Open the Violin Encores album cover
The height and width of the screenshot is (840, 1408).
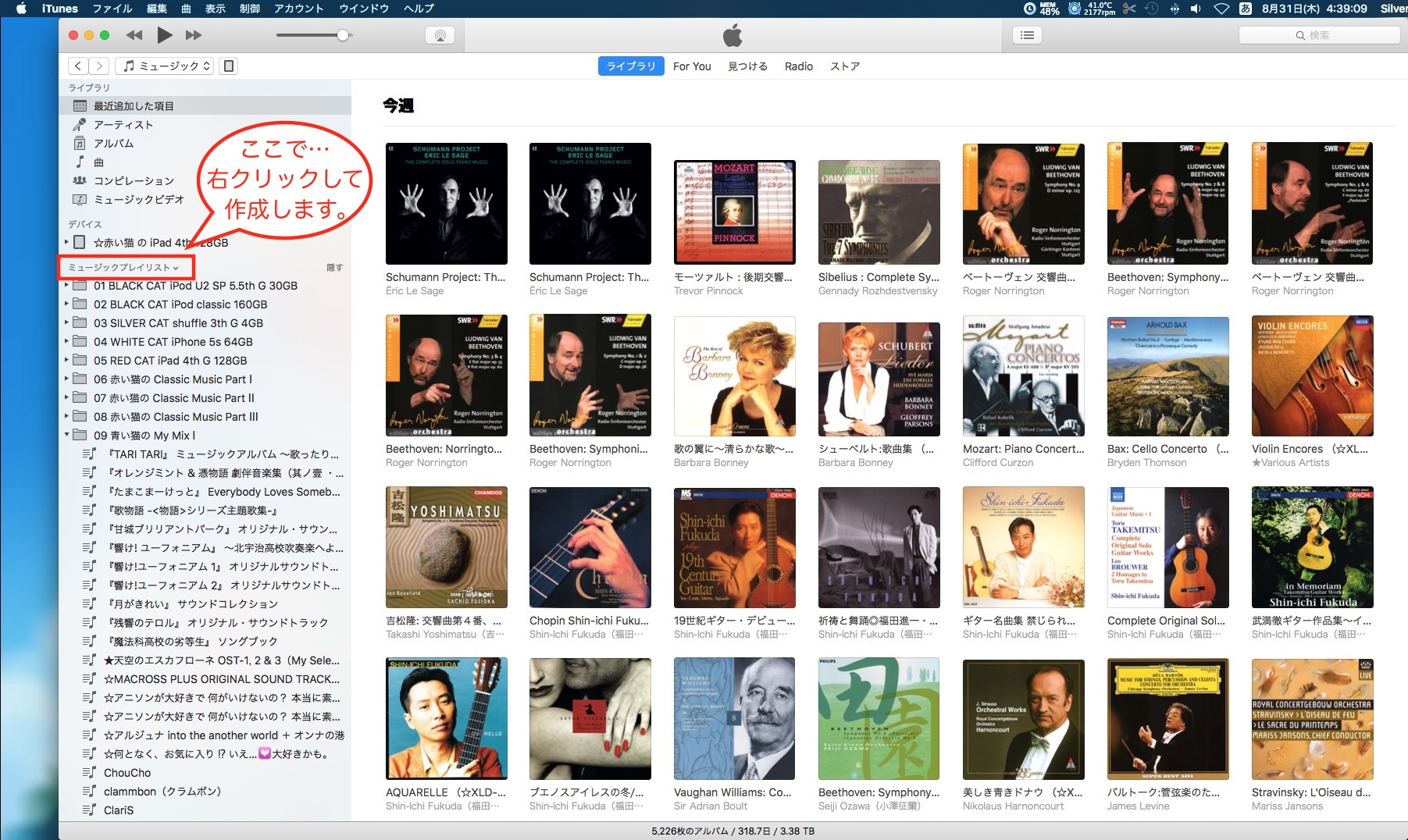[1312, 376]
